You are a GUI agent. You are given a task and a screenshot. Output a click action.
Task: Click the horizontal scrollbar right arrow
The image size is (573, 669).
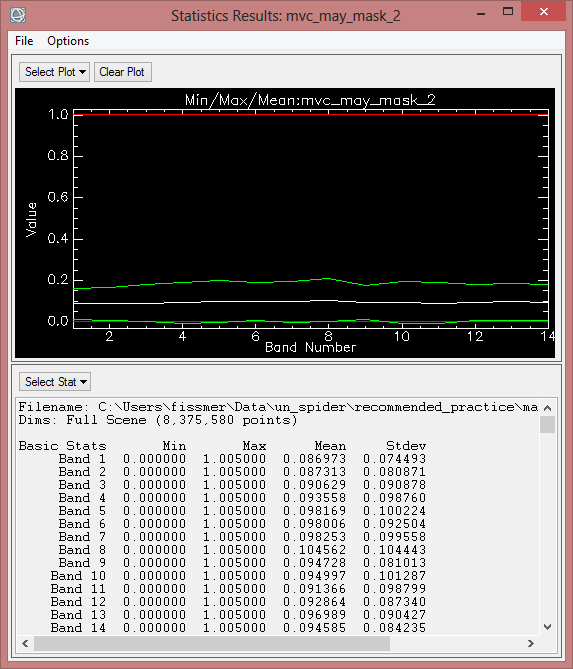click(x=530, y=643)
